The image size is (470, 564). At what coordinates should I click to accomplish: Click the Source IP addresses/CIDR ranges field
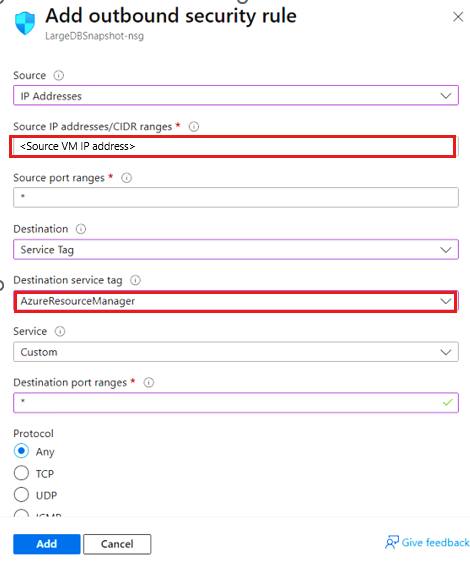(x=233, y=146)
